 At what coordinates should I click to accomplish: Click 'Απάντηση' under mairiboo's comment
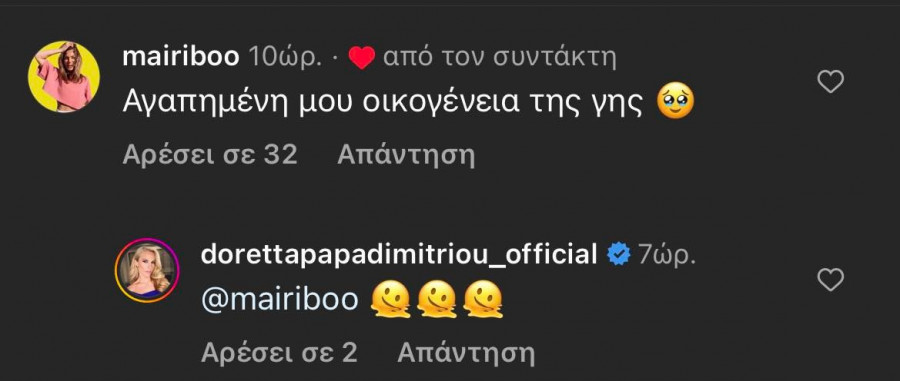pyautogui.click(x=406, y=155)
